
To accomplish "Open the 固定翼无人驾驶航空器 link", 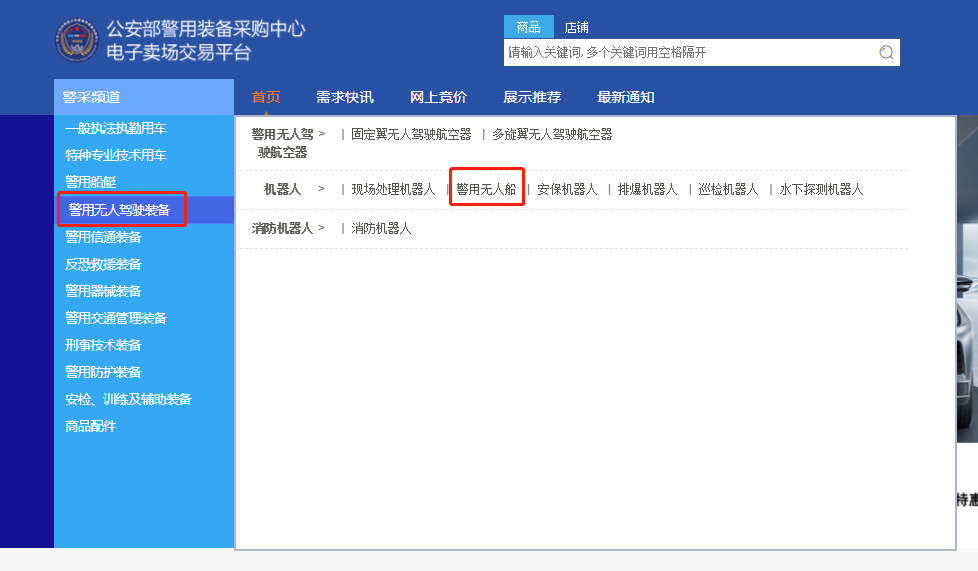I will coord(410,134).
